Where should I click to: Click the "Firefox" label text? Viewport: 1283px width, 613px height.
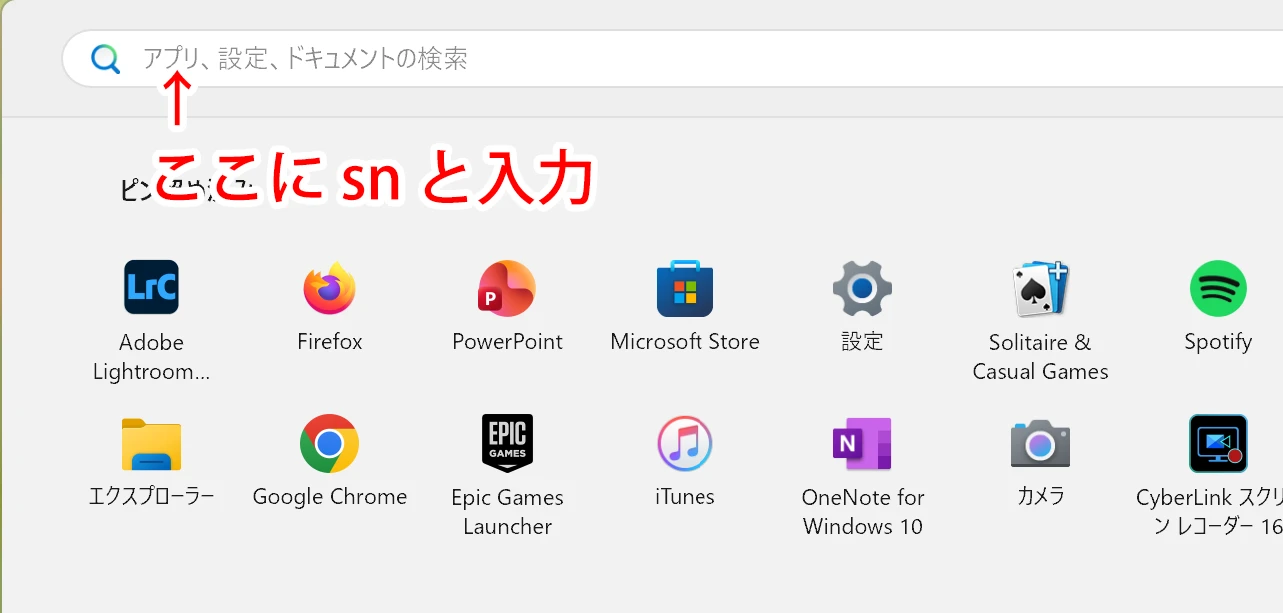(x=330, y=342)
